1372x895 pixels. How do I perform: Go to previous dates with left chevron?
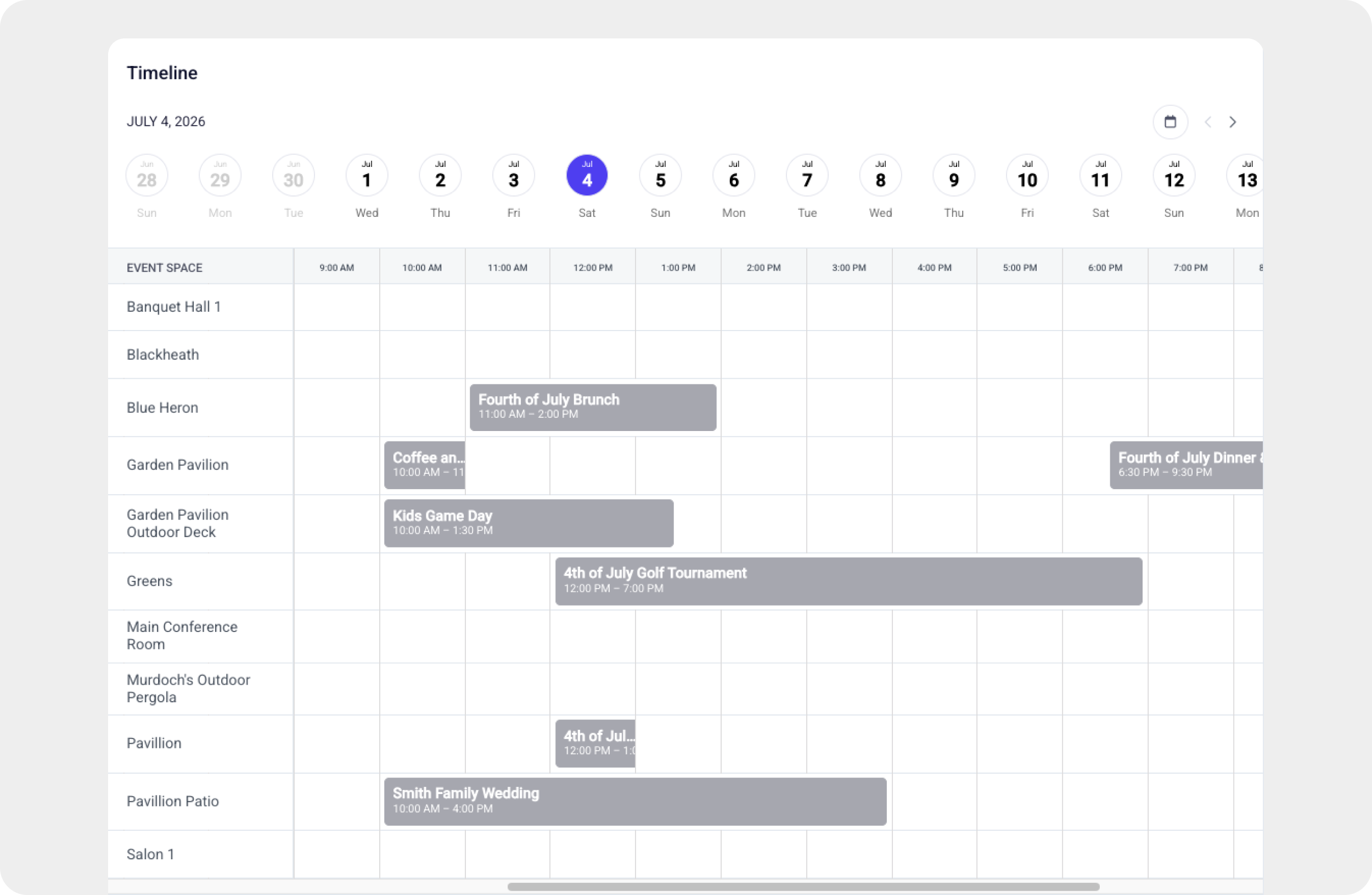point(1208,122)
